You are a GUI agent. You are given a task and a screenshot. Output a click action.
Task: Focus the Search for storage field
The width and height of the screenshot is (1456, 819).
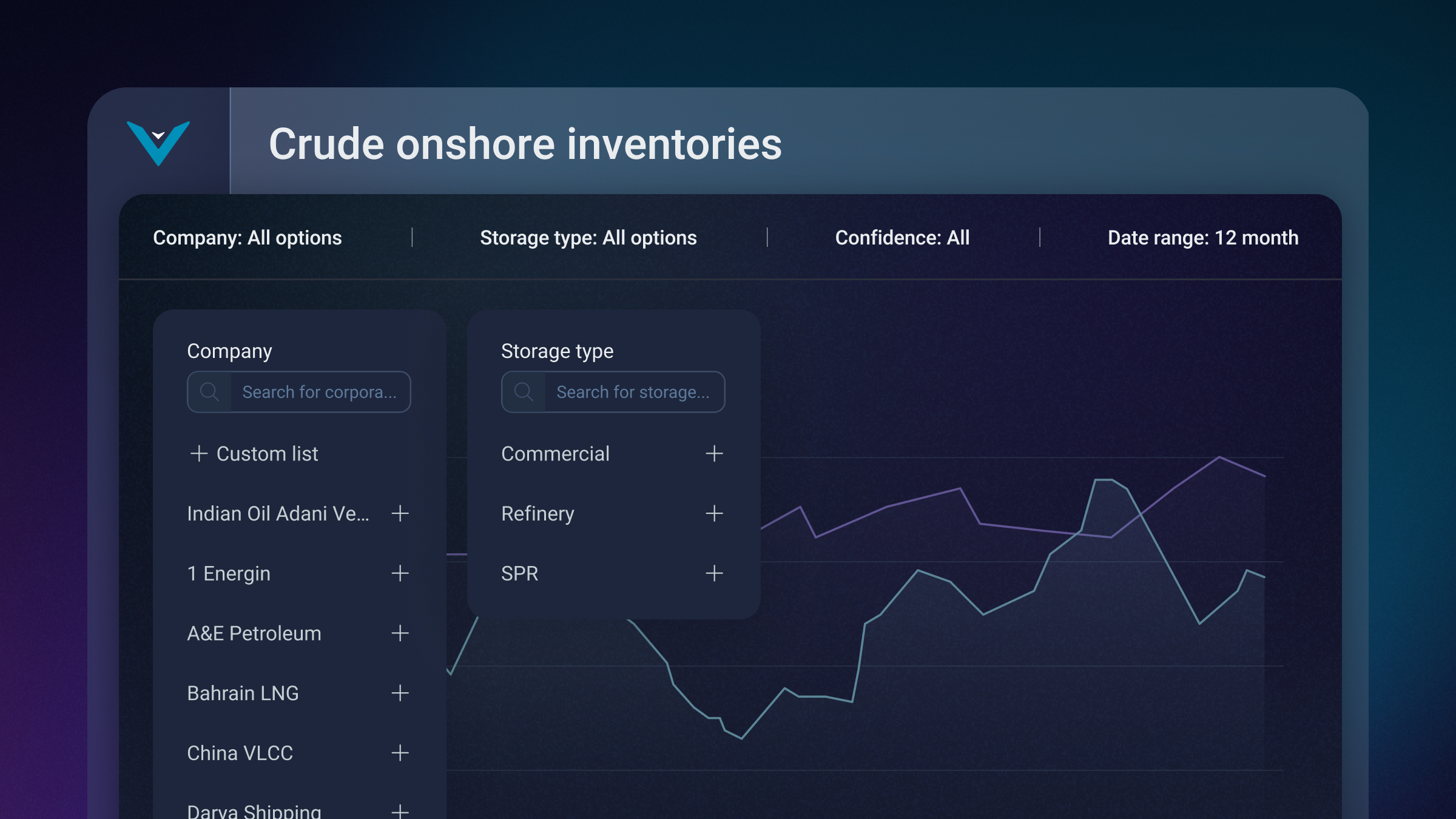(x=633, y=392)
